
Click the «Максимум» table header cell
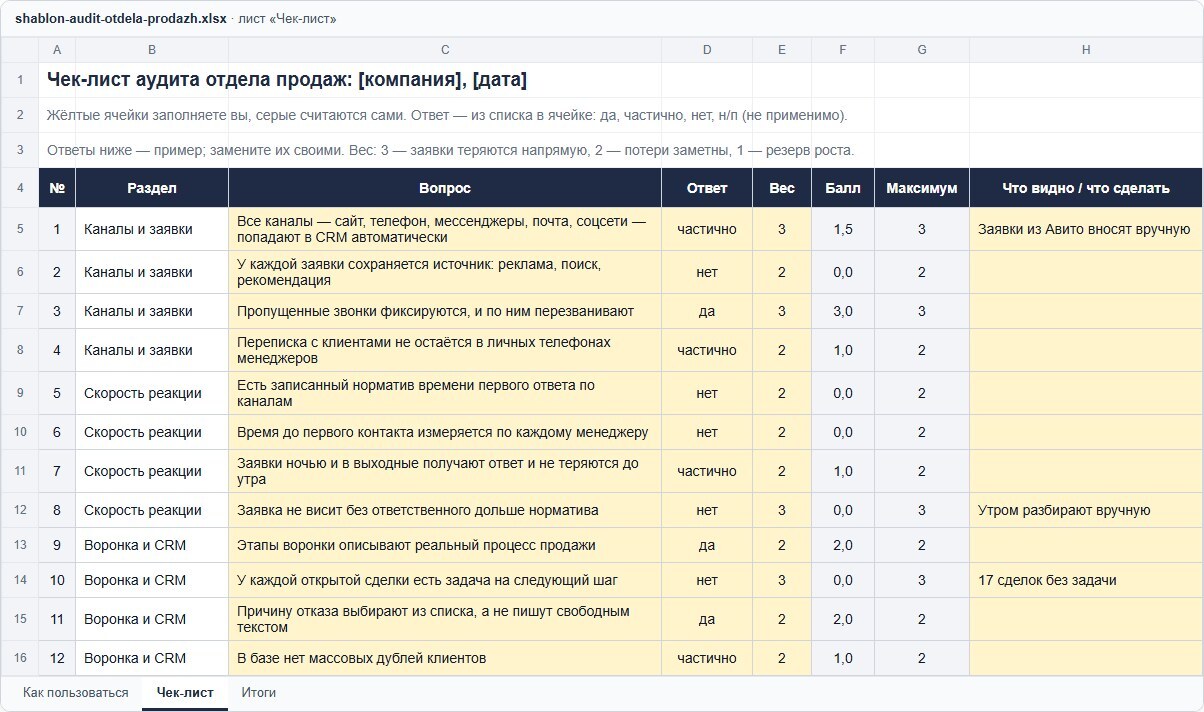click(922, 188)
